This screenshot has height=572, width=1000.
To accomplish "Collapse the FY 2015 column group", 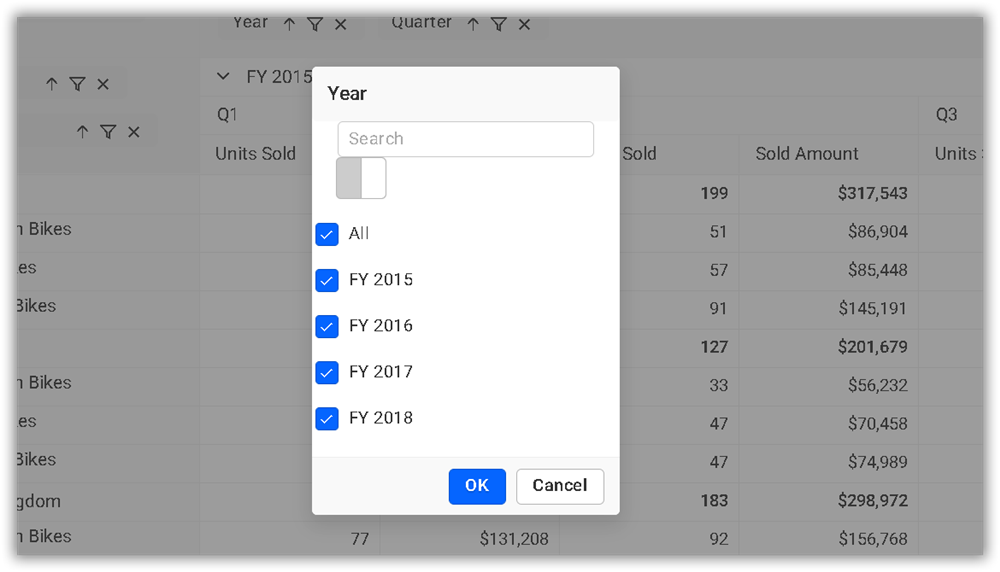I will click(224, 77).
